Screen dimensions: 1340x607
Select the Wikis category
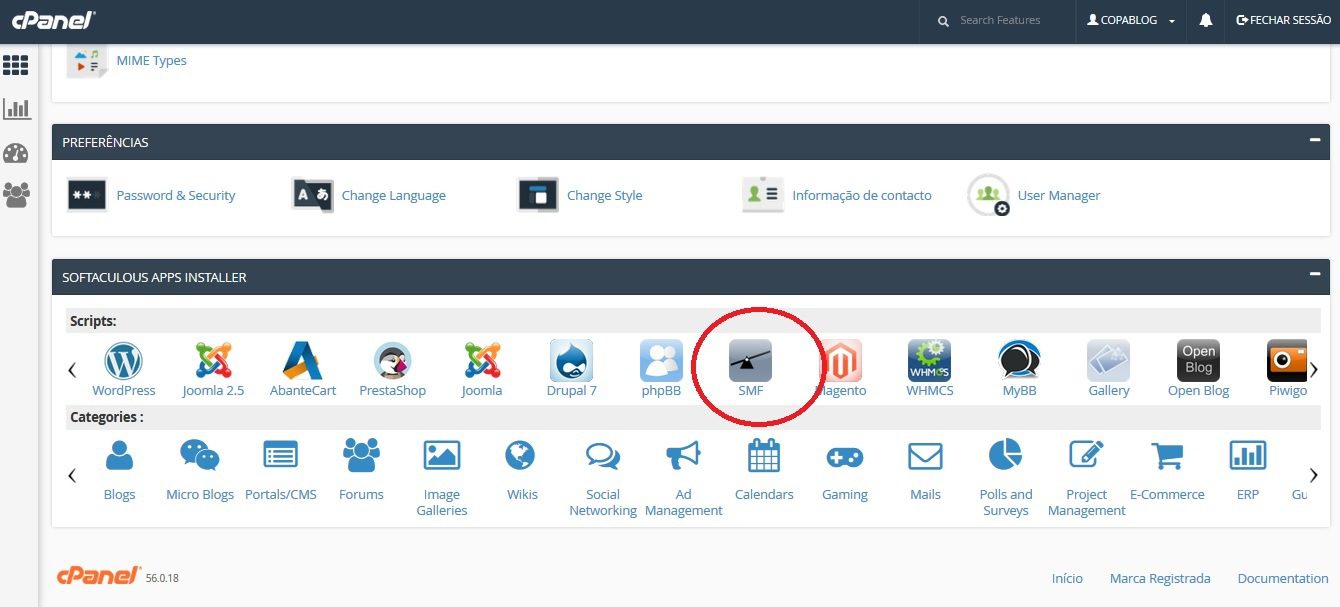[522, 470]
